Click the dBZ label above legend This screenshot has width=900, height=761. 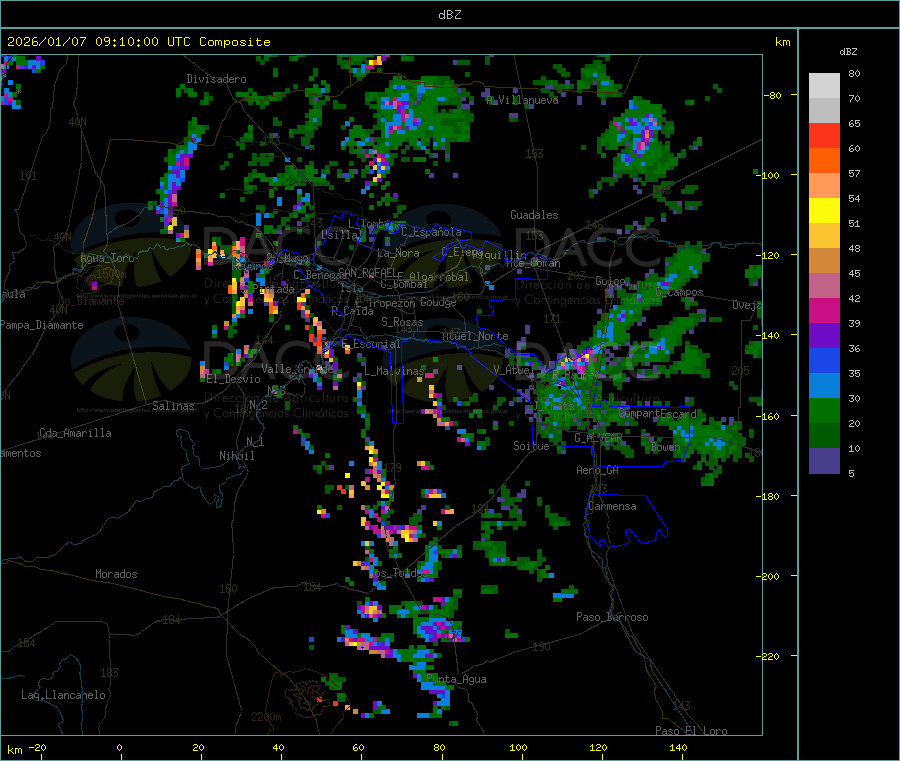(848, 52)
